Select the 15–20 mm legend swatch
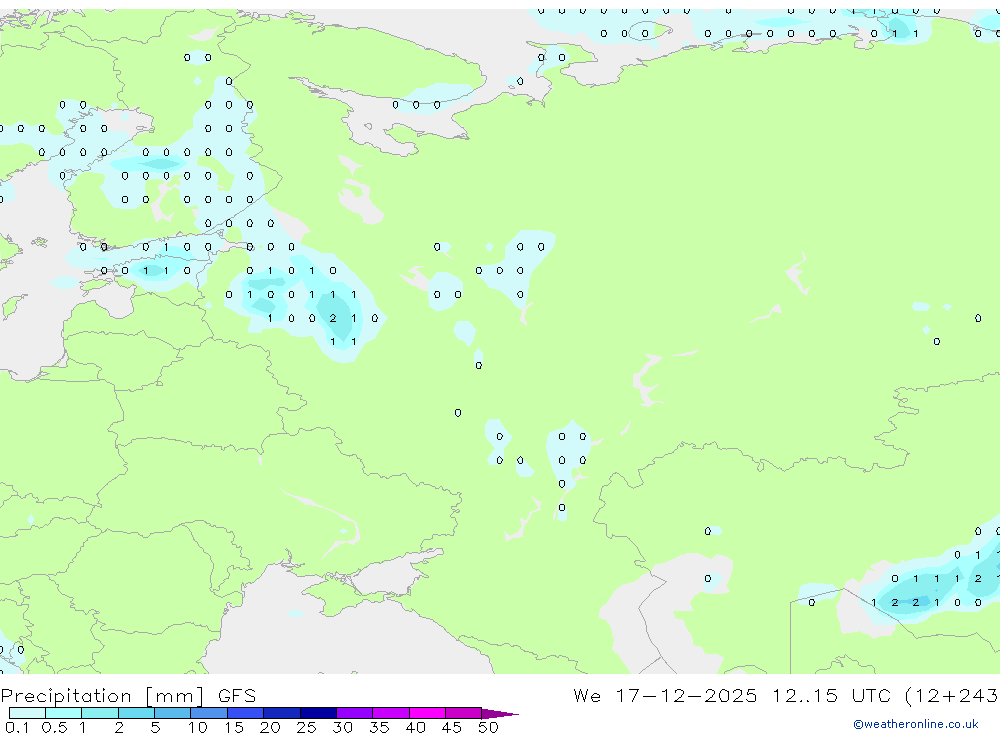This screenshot has height=733, width=1000. point(245,713)
